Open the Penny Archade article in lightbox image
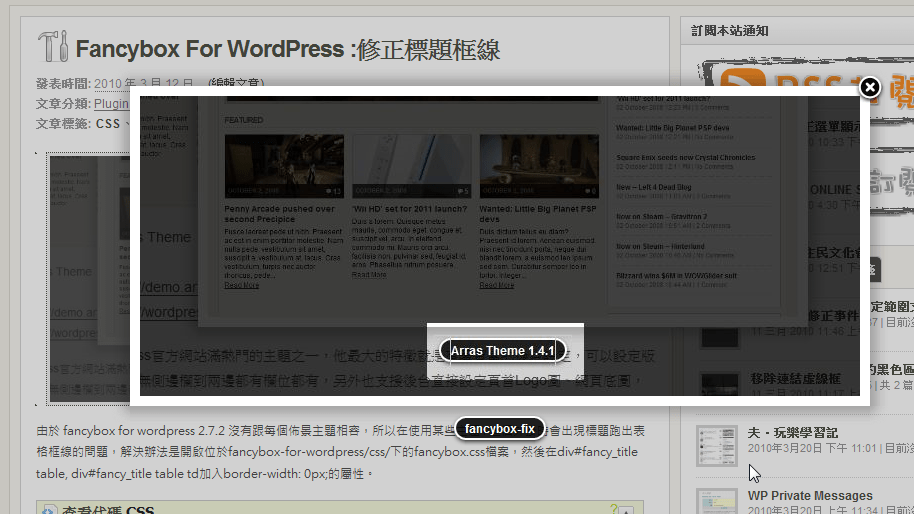Viewport: 914px width, 514px height. 279,214
